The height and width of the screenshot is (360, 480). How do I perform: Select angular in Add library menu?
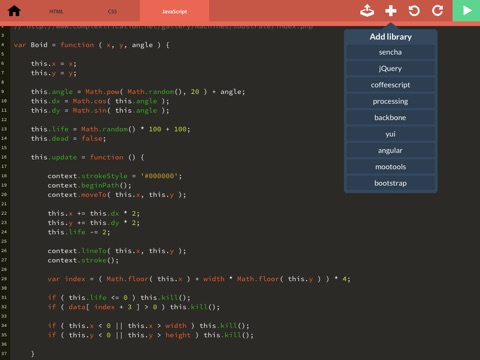pyautogui.click(x=390, y=150)
